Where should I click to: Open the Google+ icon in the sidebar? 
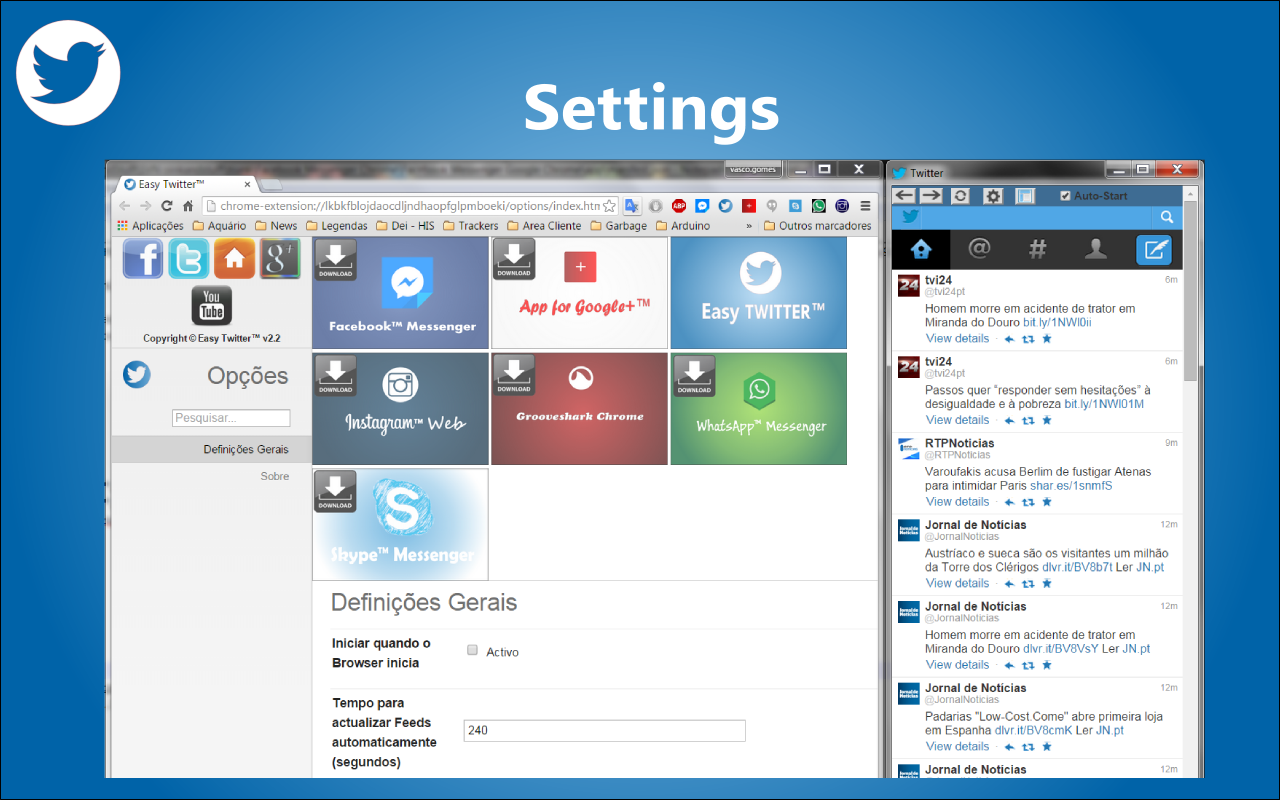[x=280, y=258]
